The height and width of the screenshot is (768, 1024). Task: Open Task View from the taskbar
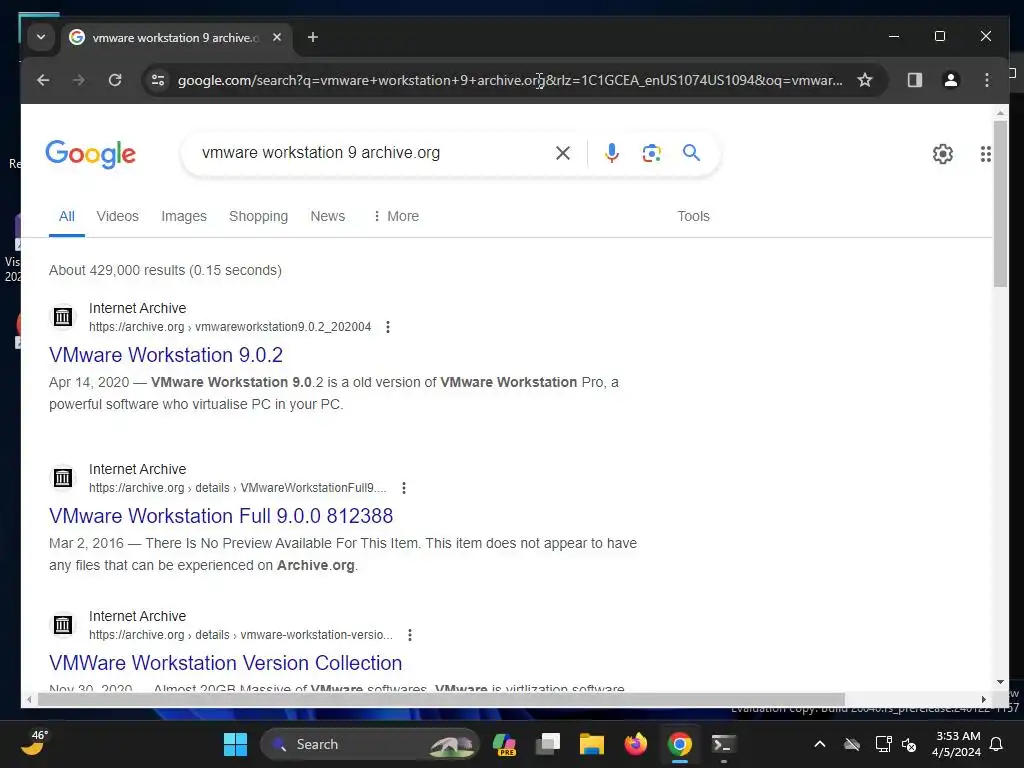(x=548, y=744)
